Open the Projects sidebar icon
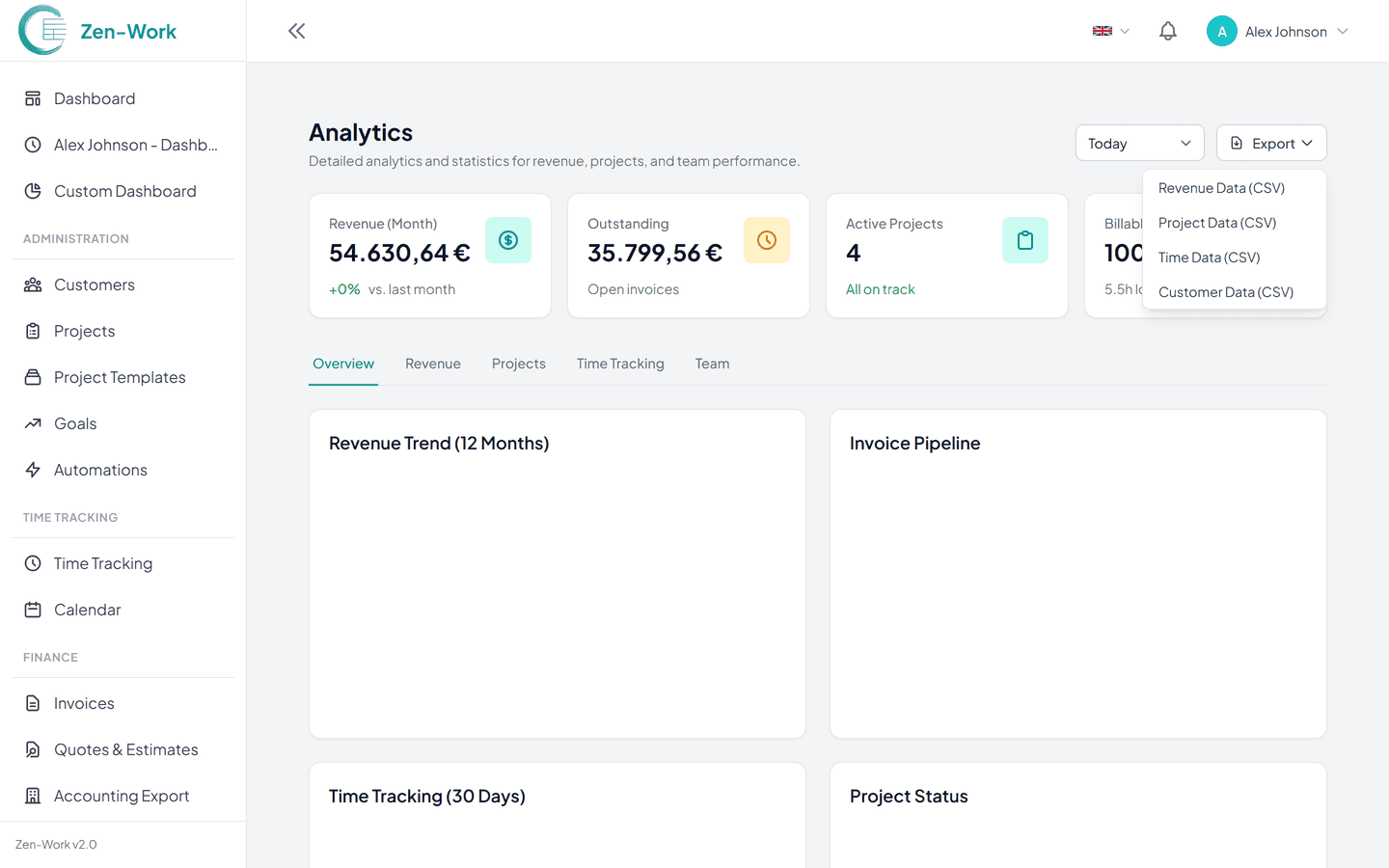The height and width of the screenshot is (868, 1389). (30, 331)
